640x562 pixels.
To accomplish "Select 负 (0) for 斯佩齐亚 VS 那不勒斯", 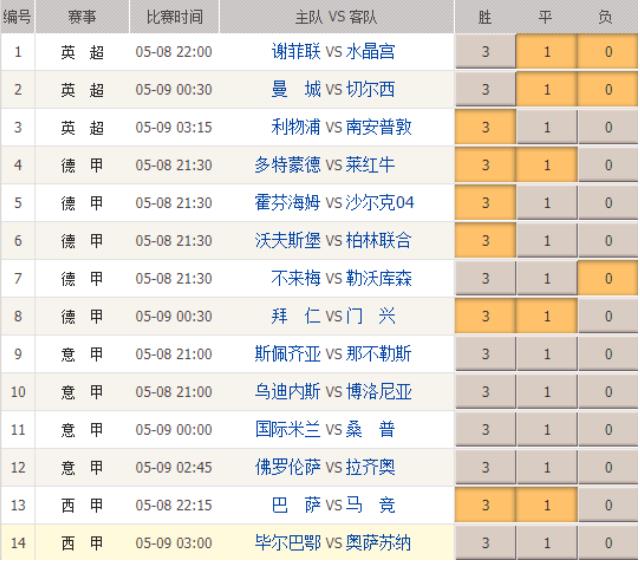I will 608,353.
